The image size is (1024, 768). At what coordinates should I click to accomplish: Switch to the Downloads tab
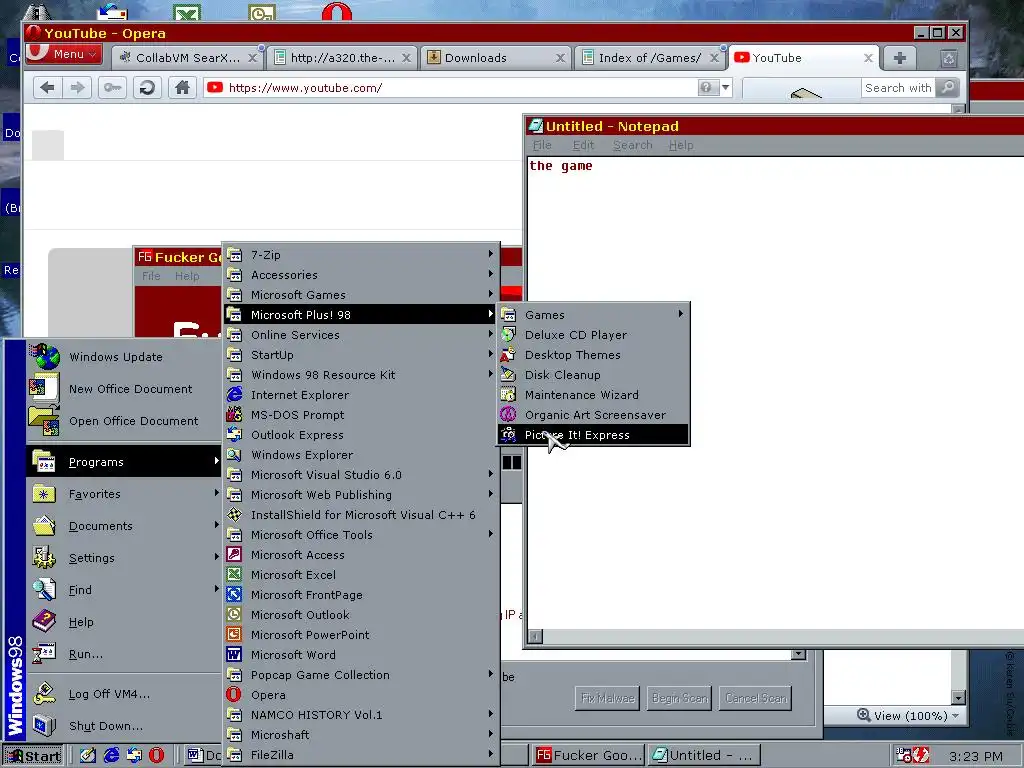(496, 58)
